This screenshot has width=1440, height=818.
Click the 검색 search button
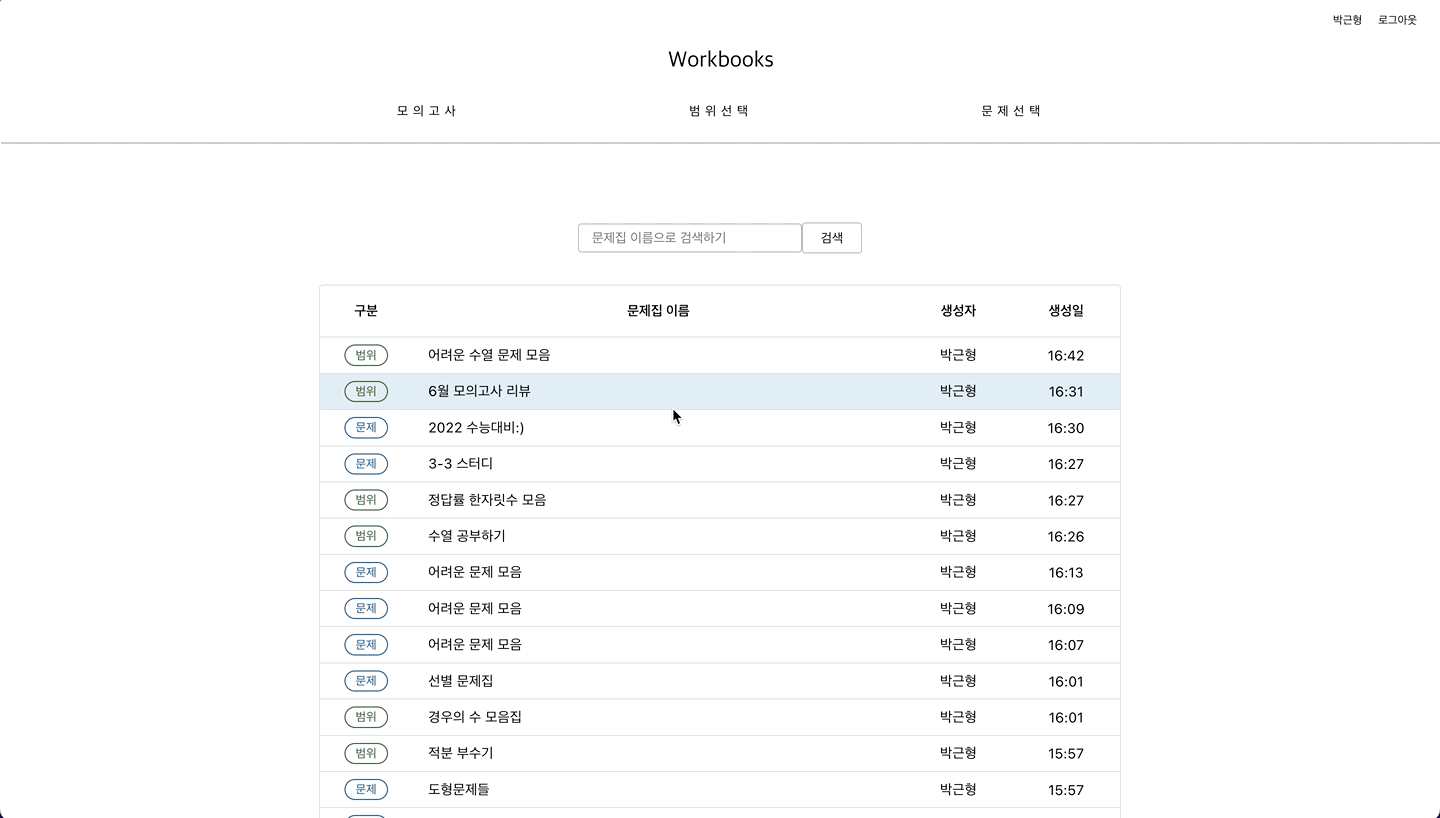832,238
